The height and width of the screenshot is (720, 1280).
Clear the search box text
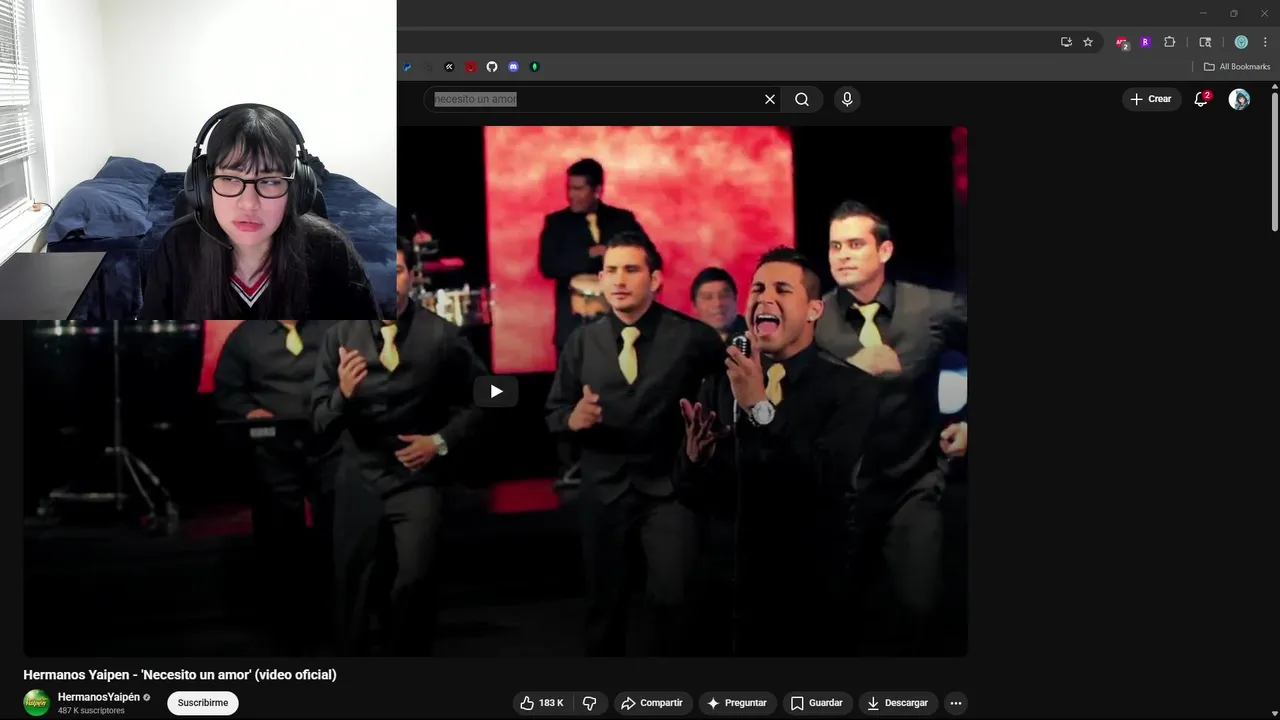tap(770, 99)
